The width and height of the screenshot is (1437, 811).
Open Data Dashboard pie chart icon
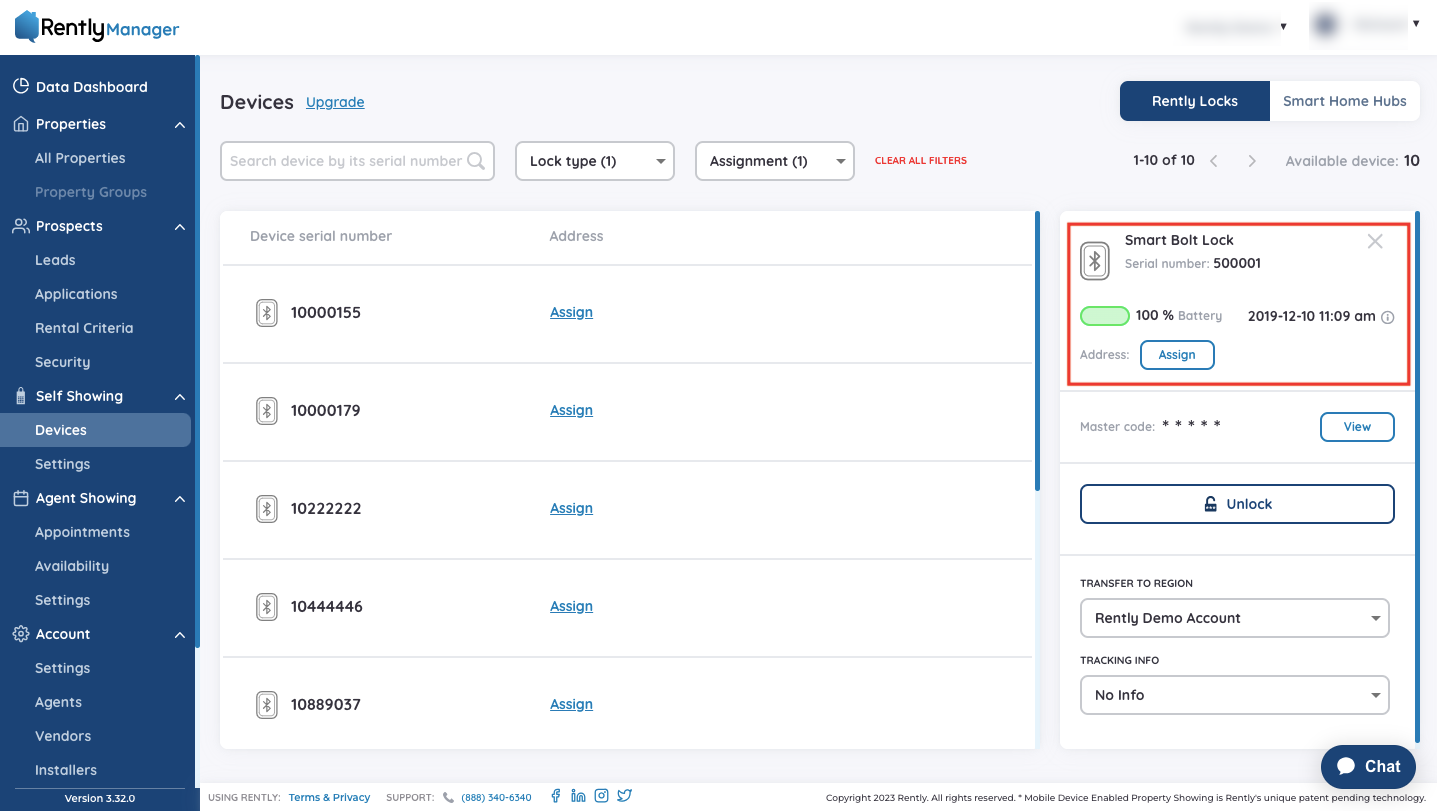(20, 87)
